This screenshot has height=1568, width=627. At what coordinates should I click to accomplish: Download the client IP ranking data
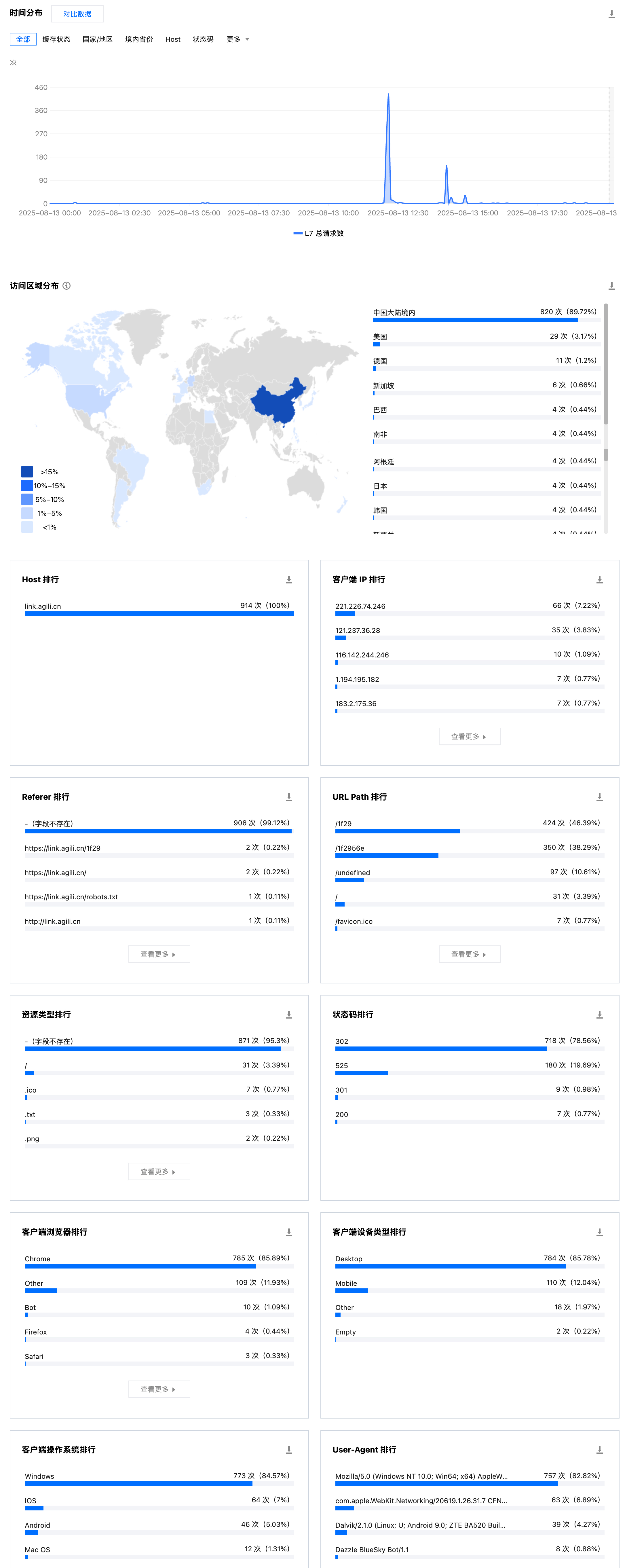pos(599,579)
